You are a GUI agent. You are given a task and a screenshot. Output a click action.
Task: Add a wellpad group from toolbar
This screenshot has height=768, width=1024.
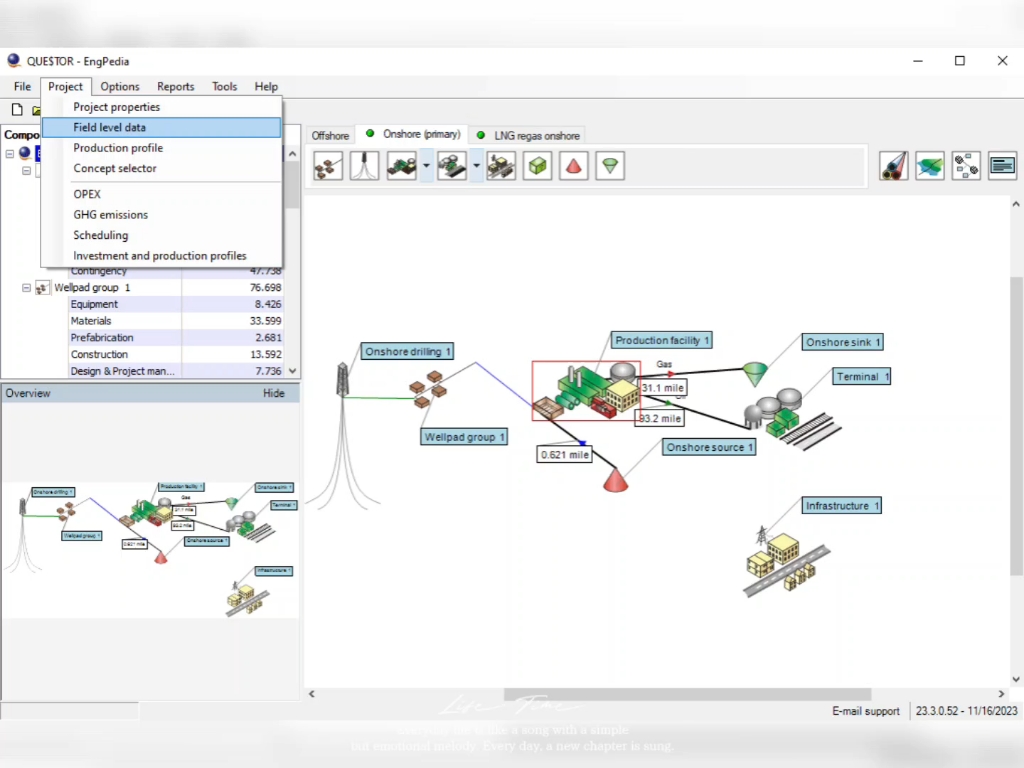[328, 166]
